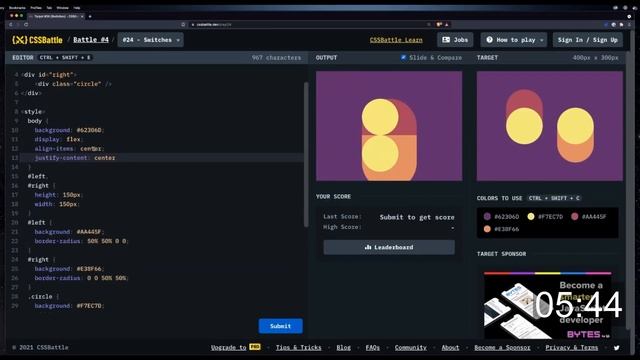Click the 'Submit to get score' text

click(417, 217)
